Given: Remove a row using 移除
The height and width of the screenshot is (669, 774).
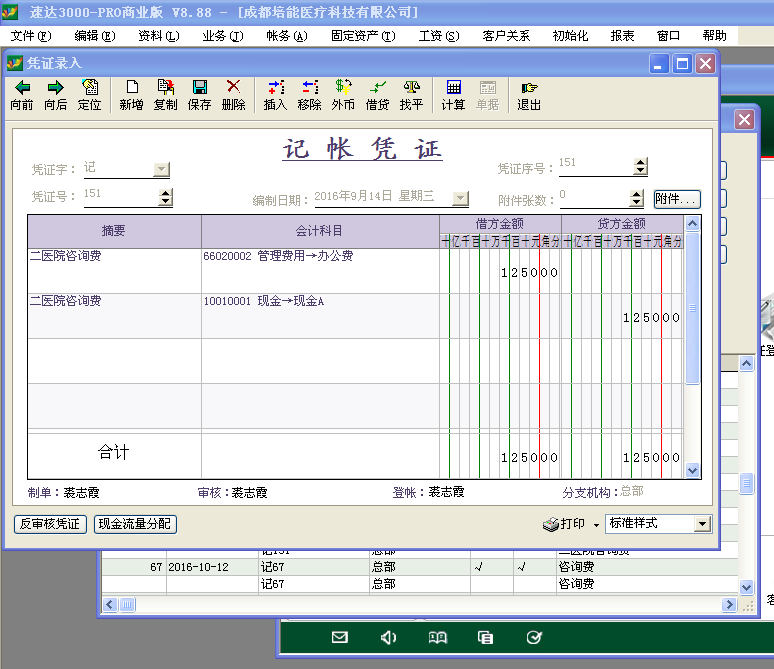Looking at the screenshot, I should pos(310,95).
